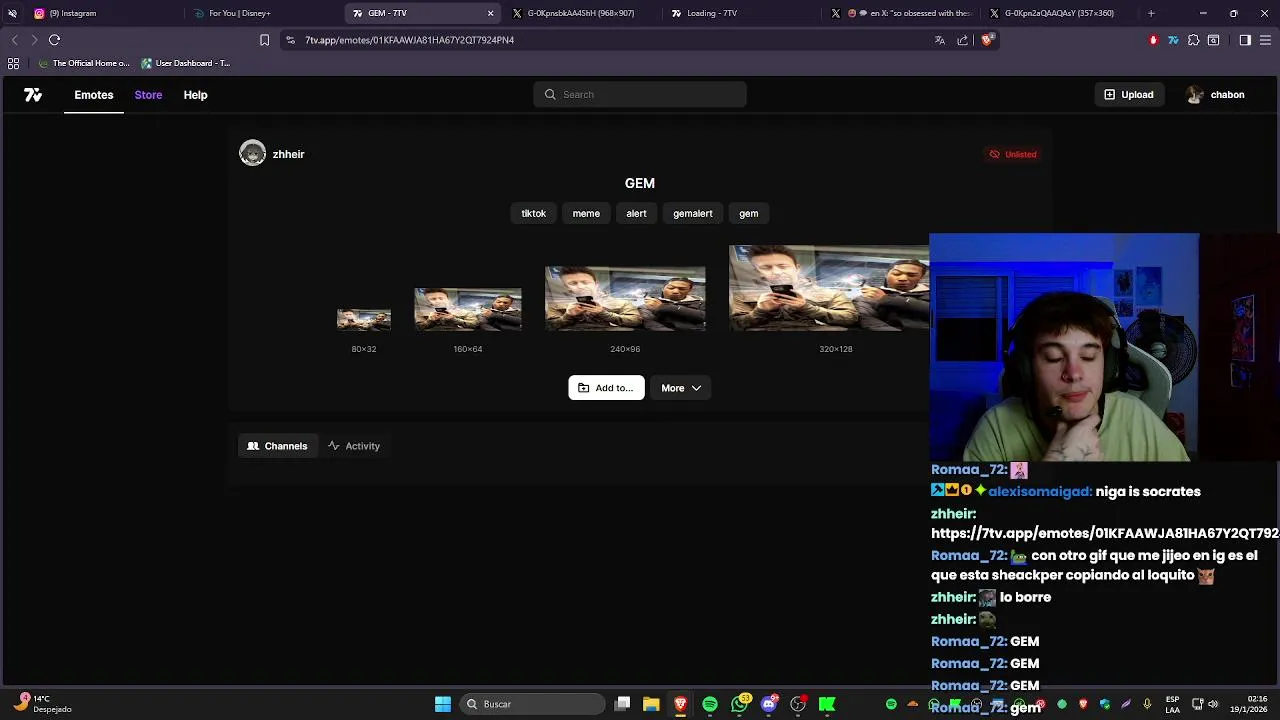Close the GEM - 7TV browser tab
Screen dimensions: 1280x720
(490, 13)
